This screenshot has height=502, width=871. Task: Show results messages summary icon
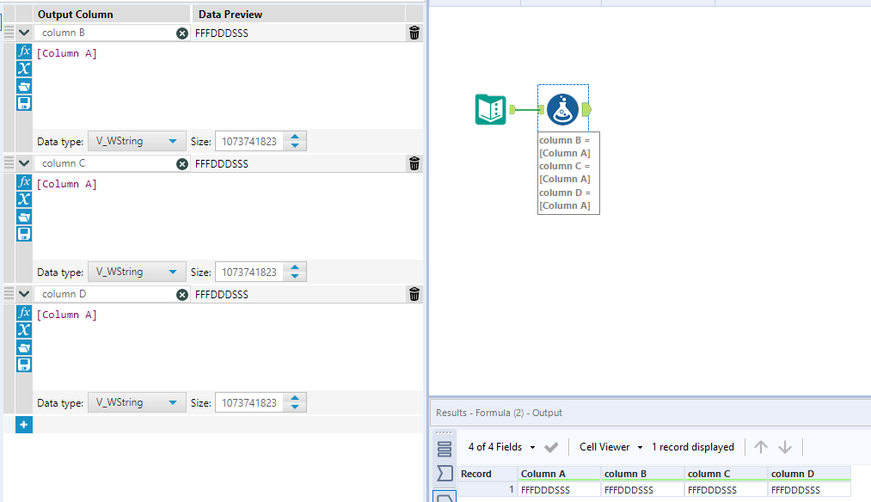[444, 473]
